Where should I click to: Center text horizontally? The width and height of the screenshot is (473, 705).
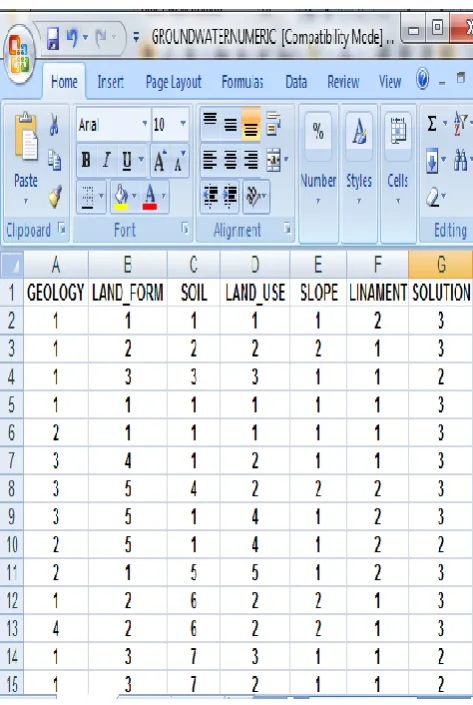(x=231, y=160)
